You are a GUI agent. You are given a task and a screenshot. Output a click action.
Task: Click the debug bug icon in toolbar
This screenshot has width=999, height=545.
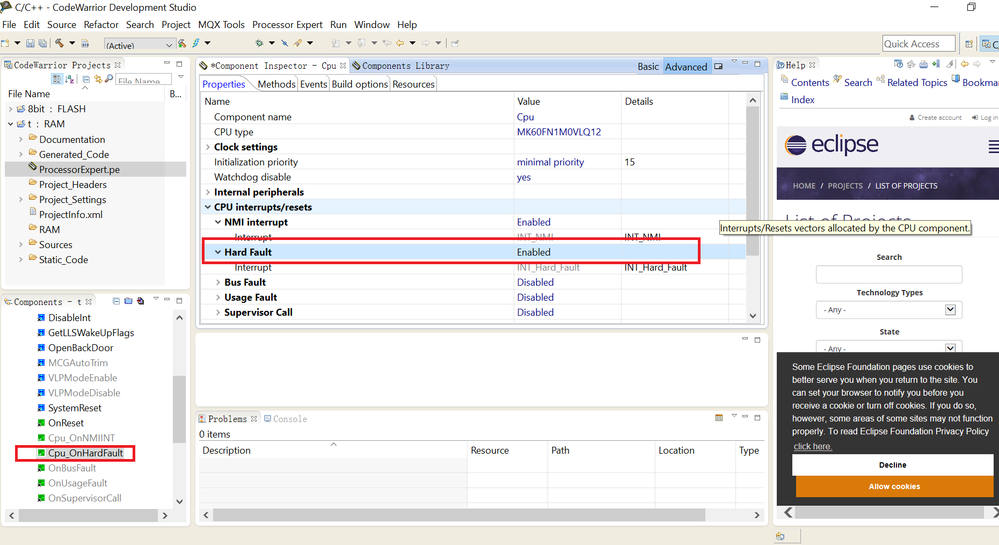coord(258,43)
